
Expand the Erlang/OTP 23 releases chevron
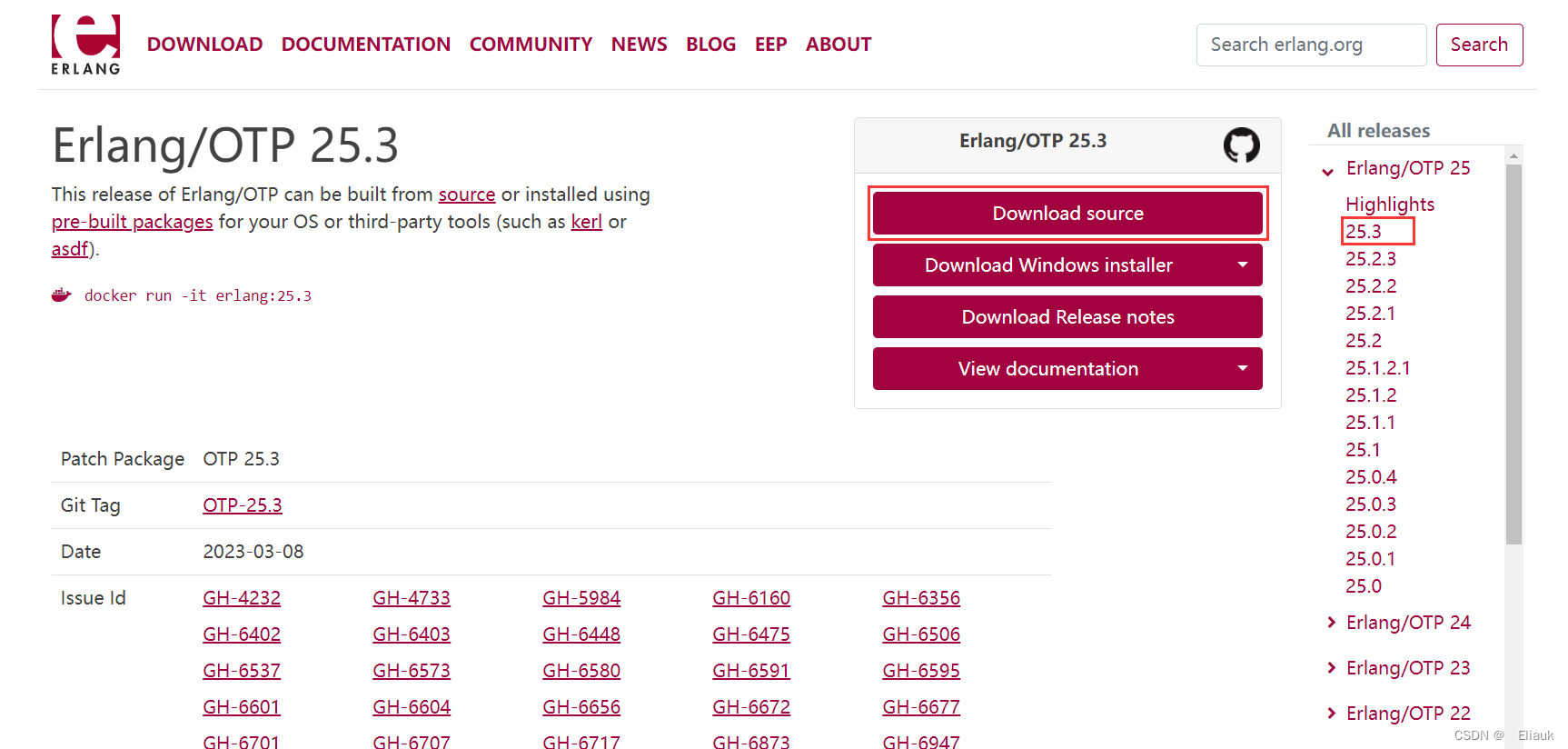[1332, 667]
